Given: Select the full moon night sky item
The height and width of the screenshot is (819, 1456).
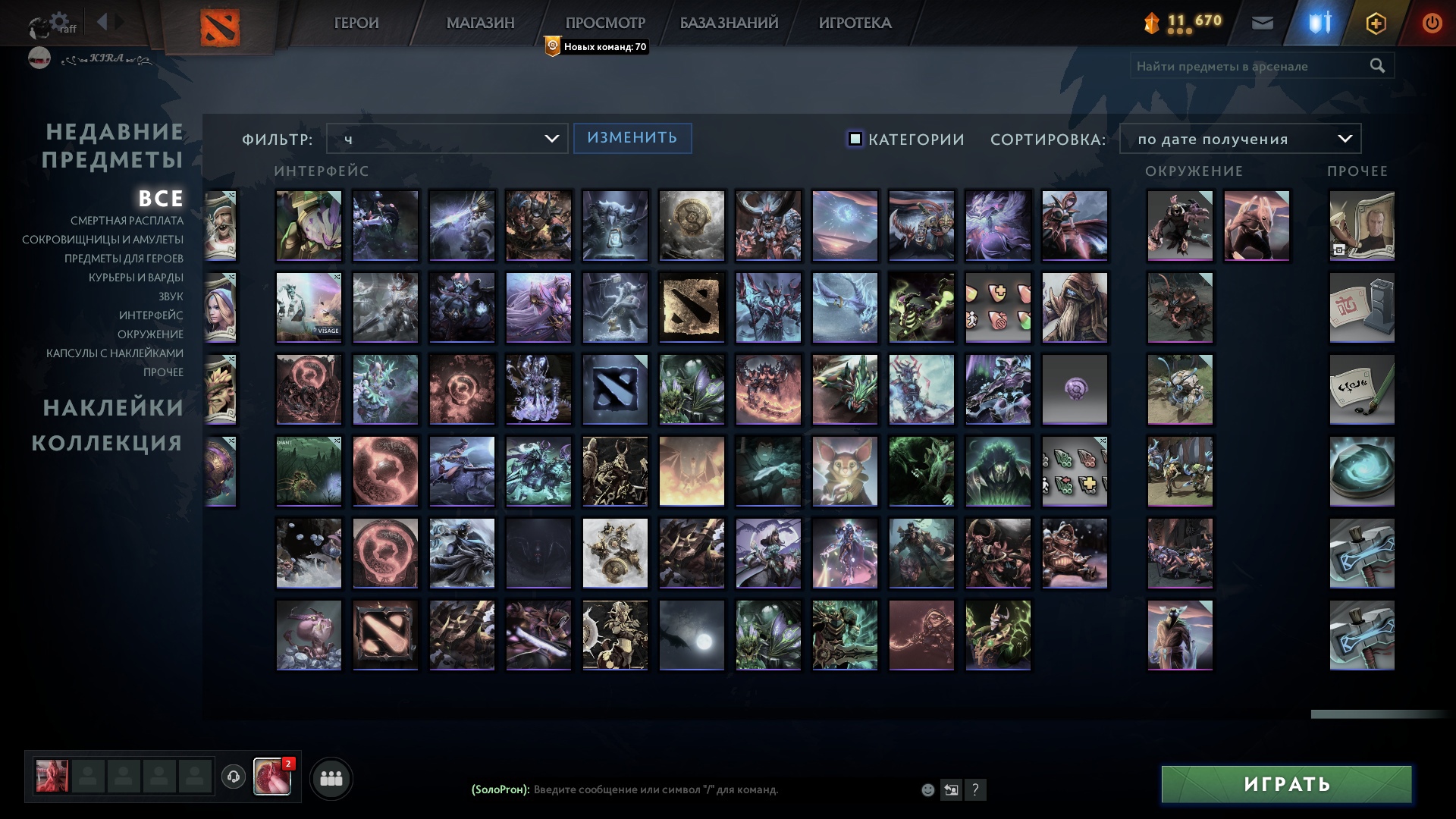Looking at the screenshot, I should click(x=692, y=635).
